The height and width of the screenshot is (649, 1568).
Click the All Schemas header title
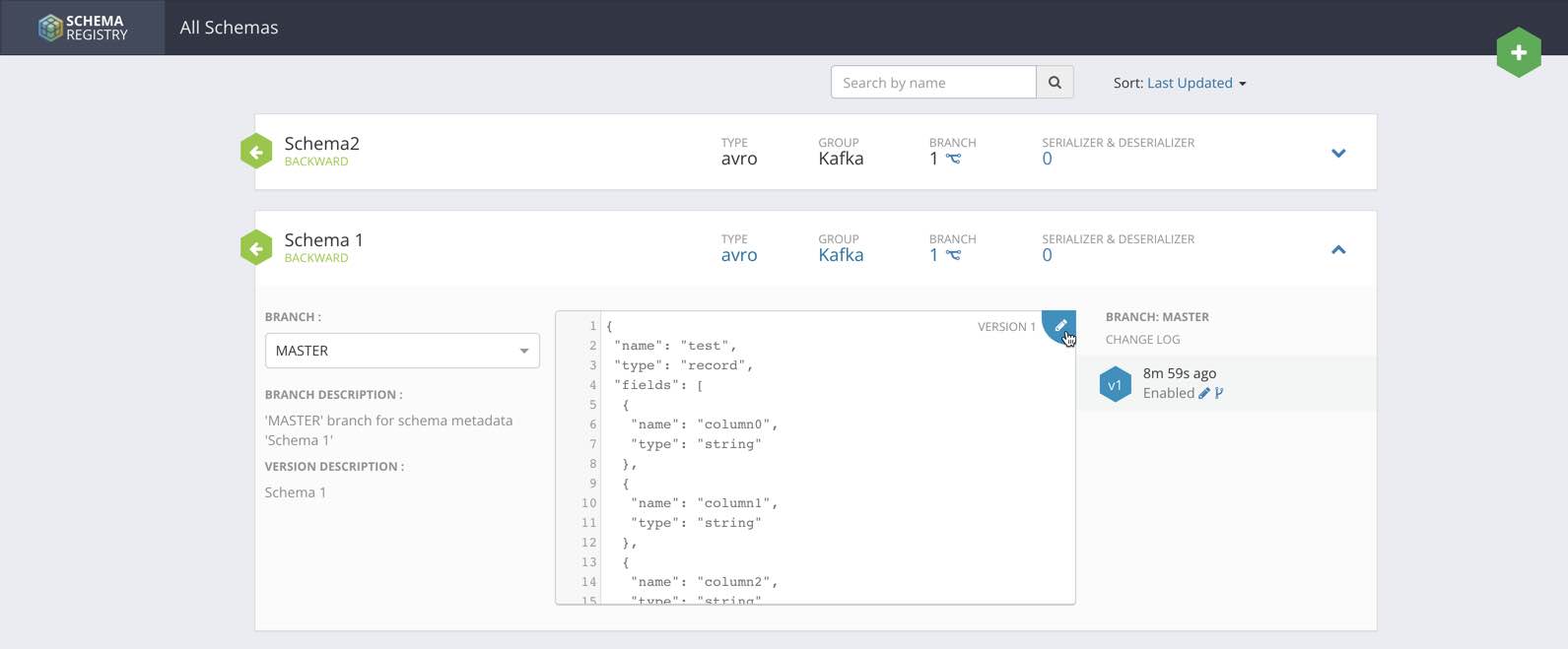tap(229, 28)
